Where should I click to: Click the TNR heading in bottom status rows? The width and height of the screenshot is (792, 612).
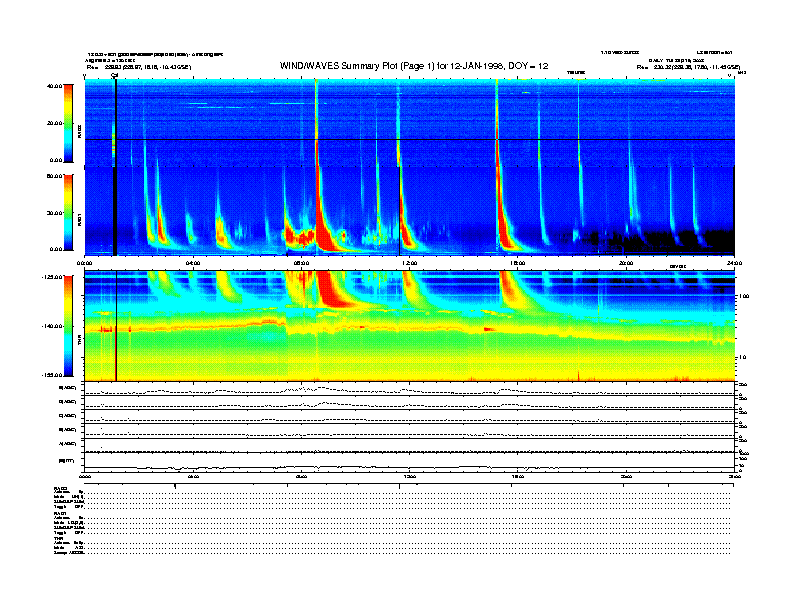tap(58, 539)
